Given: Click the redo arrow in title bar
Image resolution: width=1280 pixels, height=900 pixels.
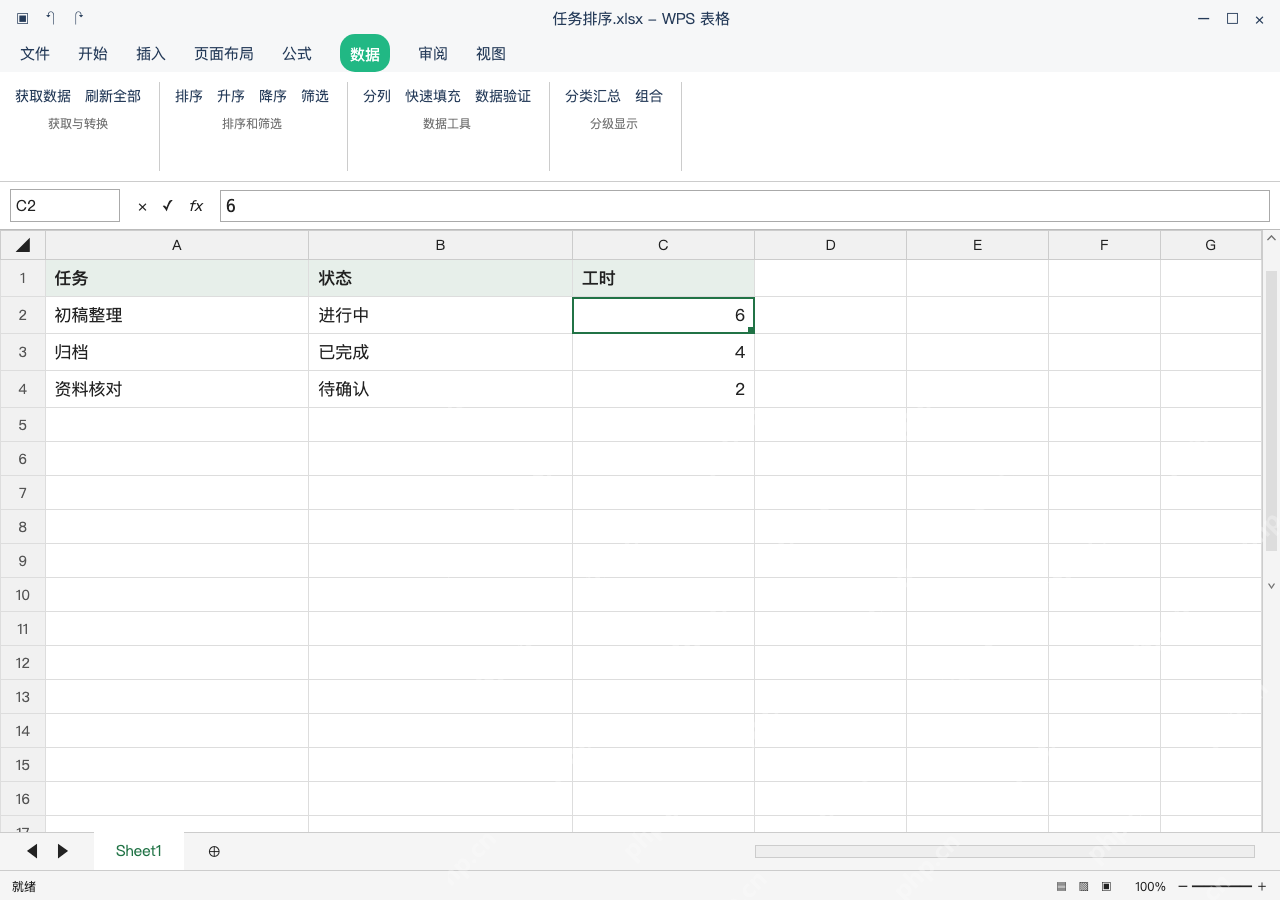Looking at the screenshot, I should [x=79, y=18].
